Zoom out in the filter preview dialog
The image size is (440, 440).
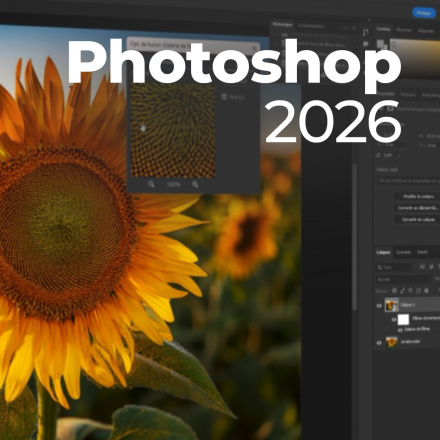tap(151, 184)
